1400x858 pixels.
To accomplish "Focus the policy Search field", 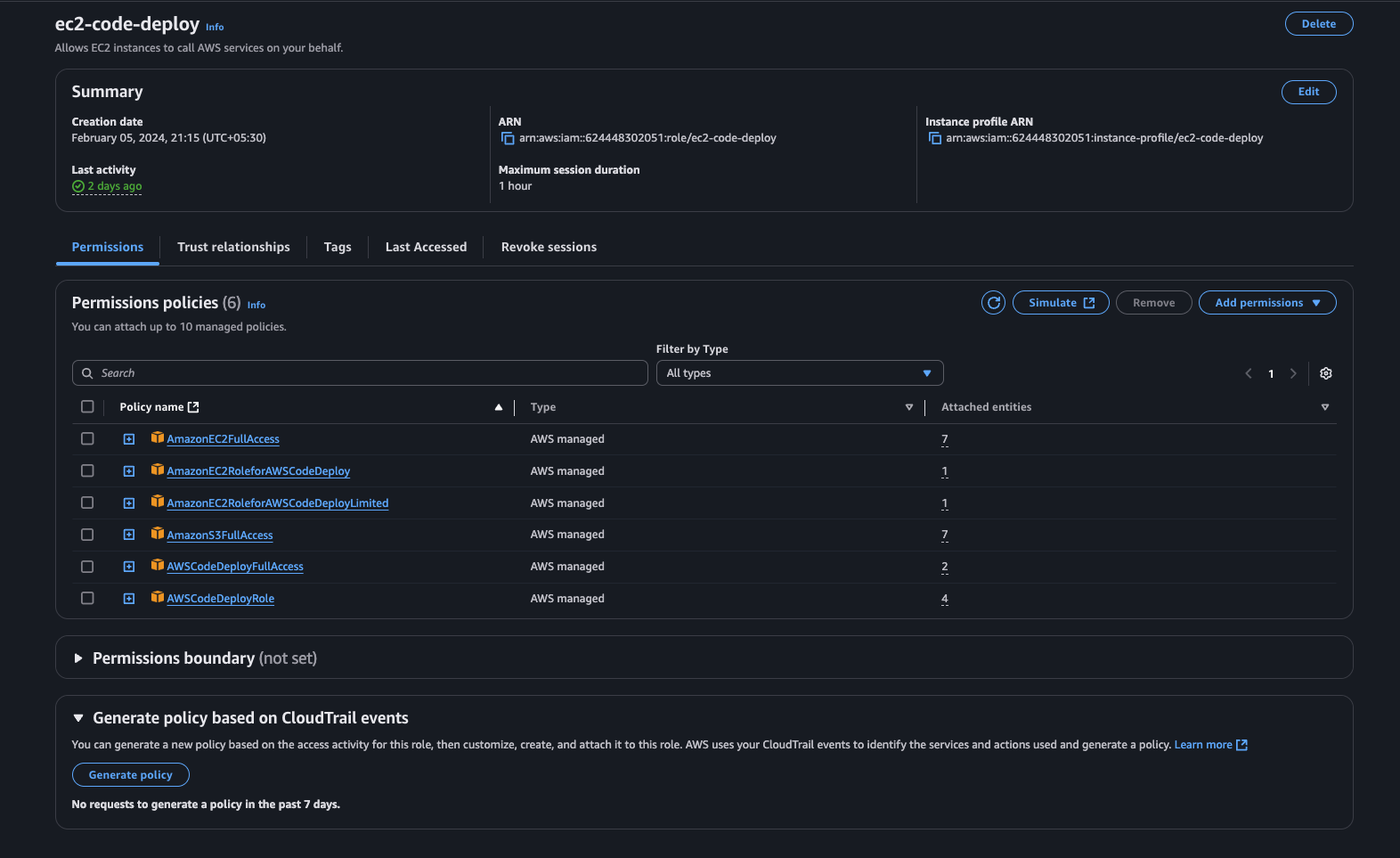I will tap(360, 373).
